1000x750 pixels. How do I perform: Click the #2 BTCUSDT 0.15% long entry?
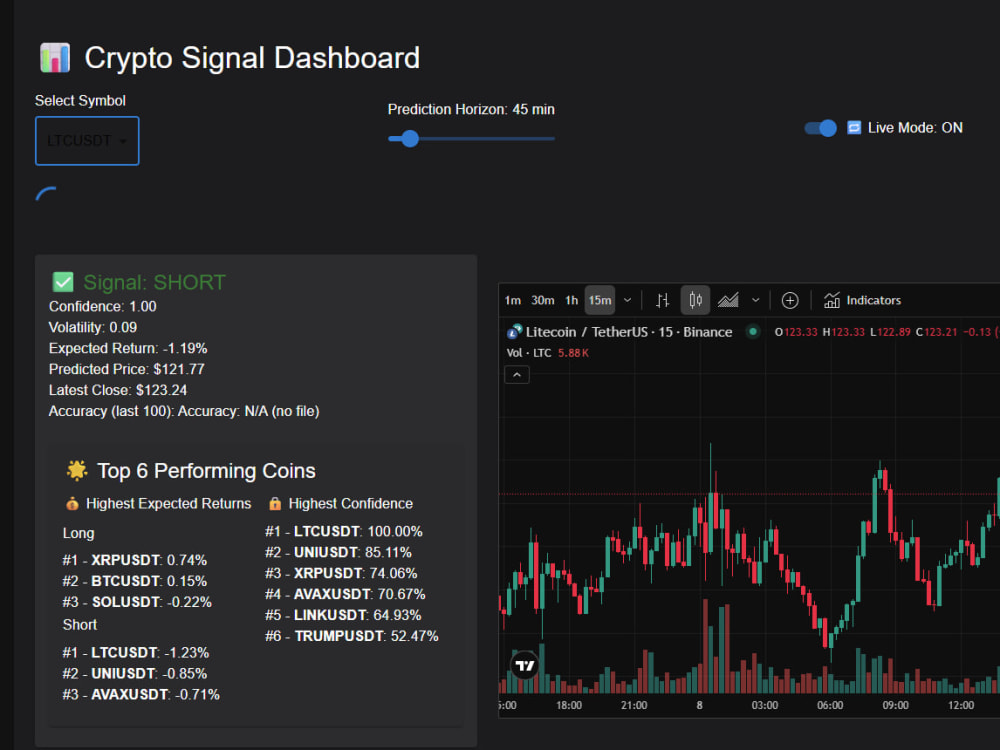coord(135,582)
